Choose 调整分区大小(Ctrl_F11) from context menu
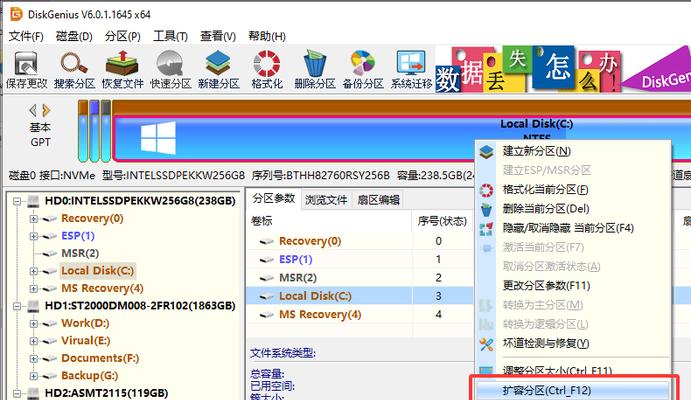Screen dimensions: 691x400 click(572, 371)
